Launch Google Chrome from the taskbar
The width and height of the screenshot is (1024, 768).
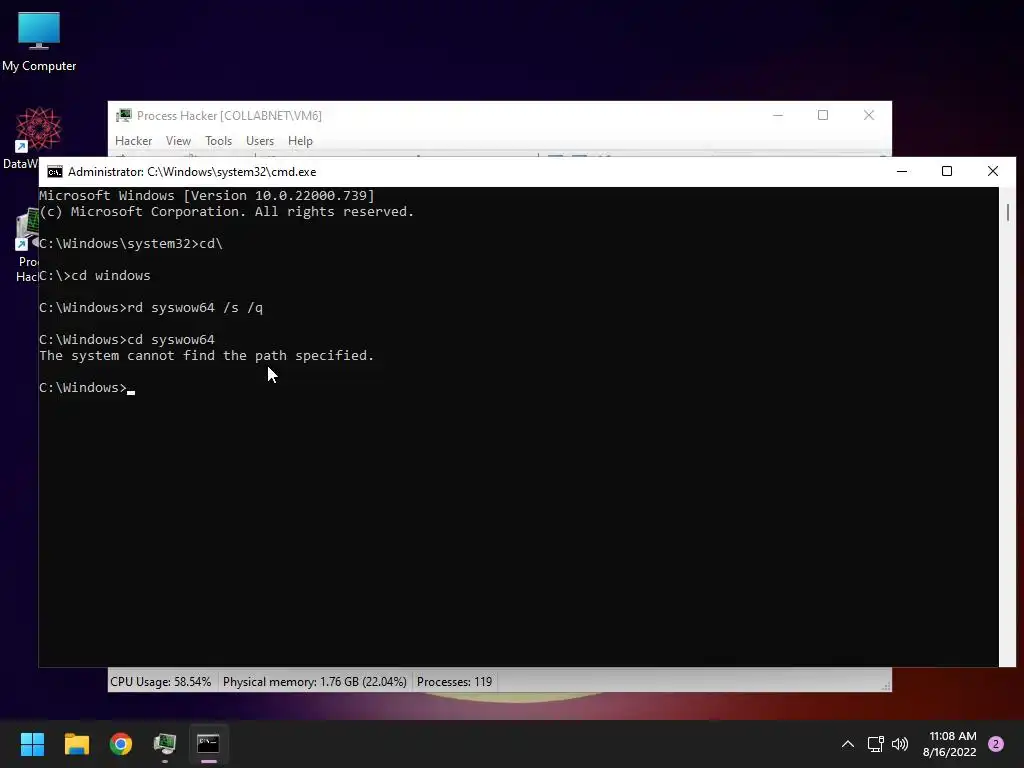tap(121, 744)
